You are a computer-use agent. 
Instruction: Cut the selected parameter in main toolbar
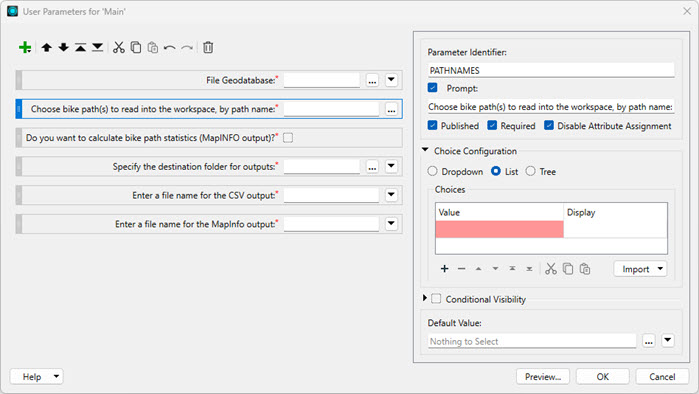119,47
